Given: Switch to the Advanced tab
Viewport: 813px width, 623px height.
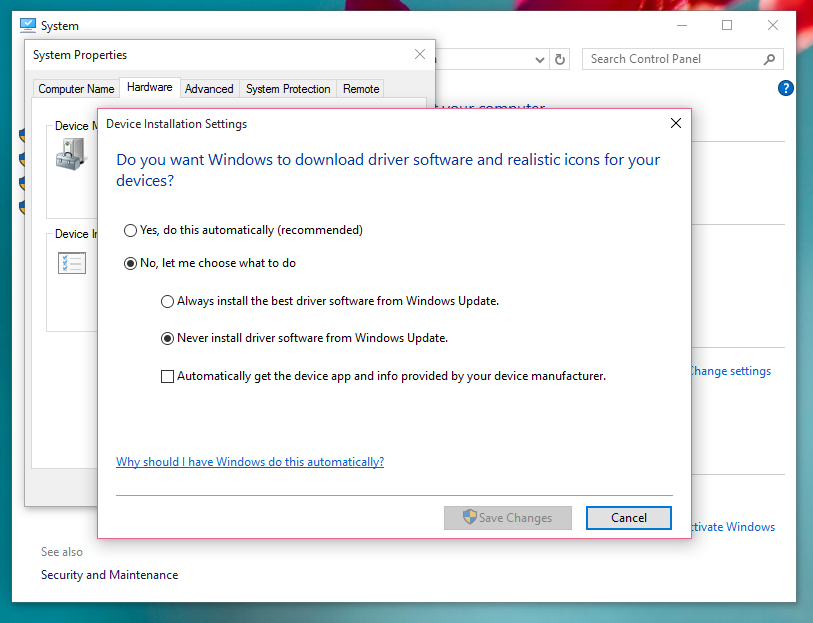Looking at the screenshot, I should 209,89.
